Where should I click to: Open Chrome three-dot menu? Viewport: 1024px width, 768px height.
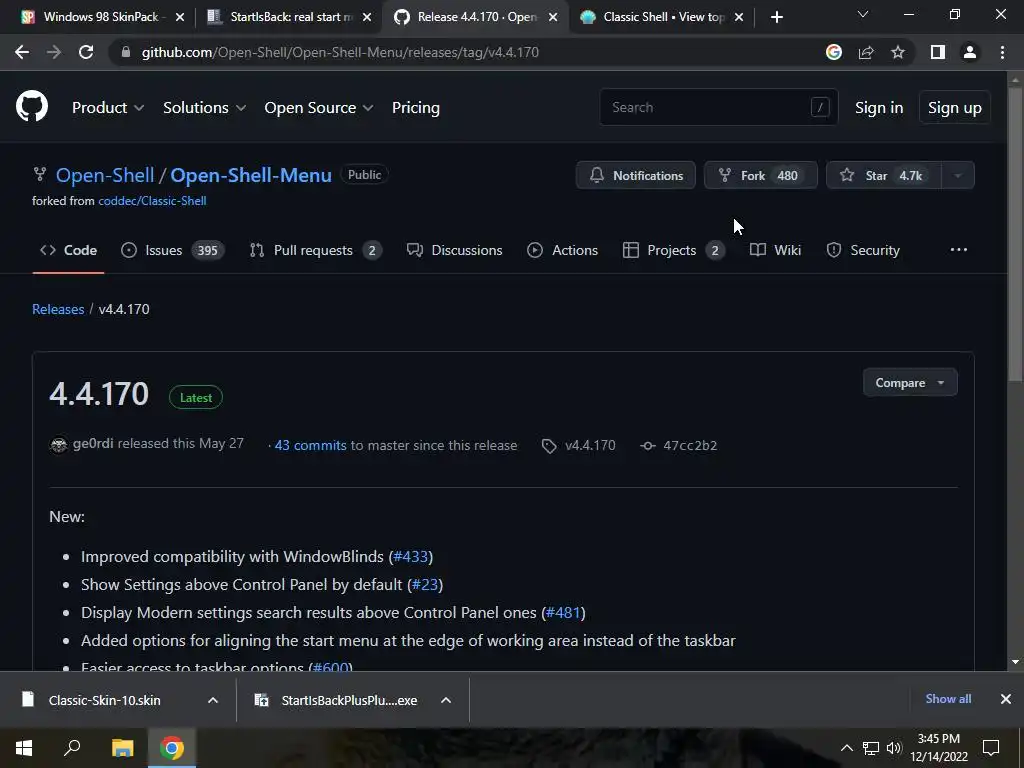tap(1002, 52)
